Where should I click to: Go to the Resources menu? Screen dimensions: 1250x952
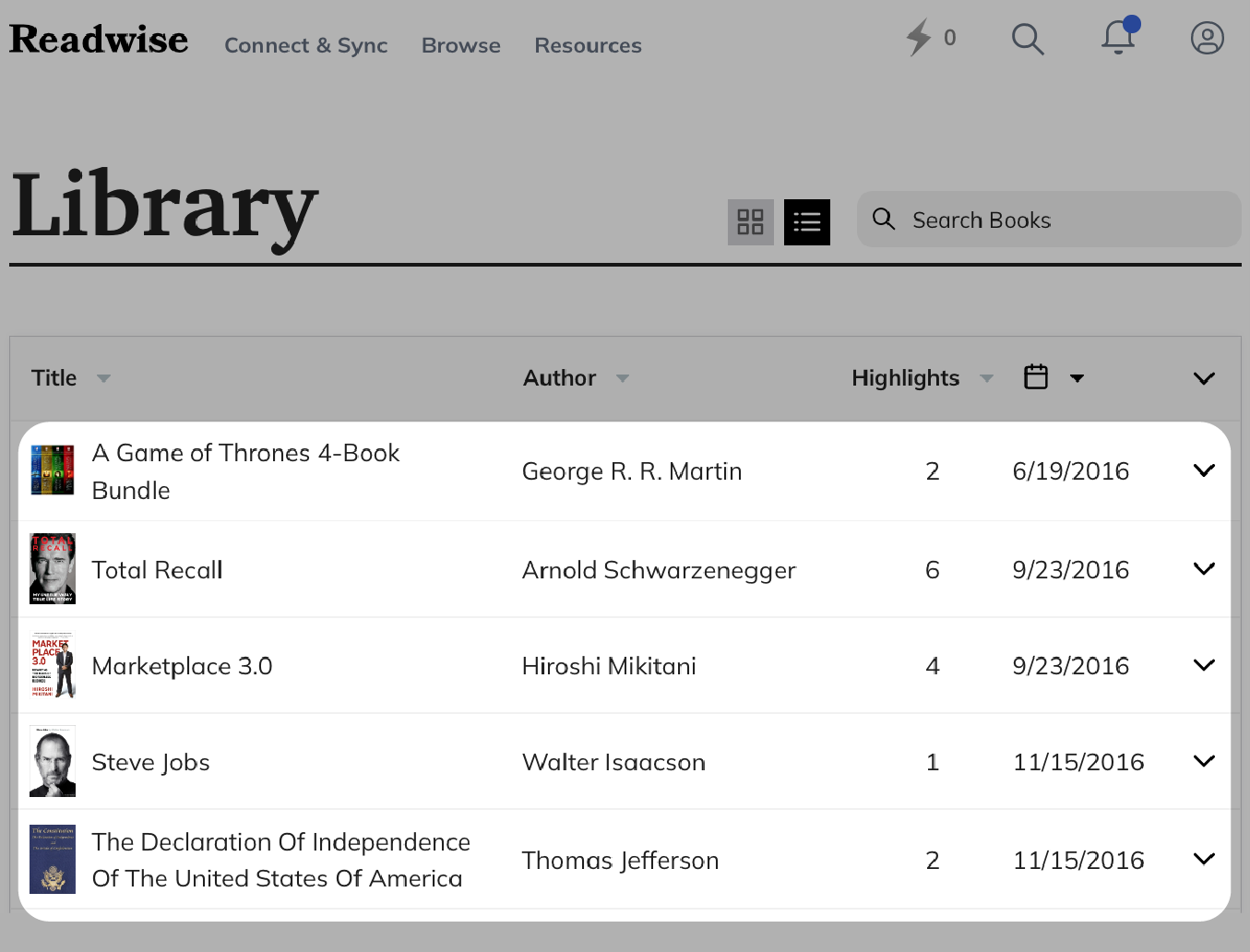tap(588, 45)
